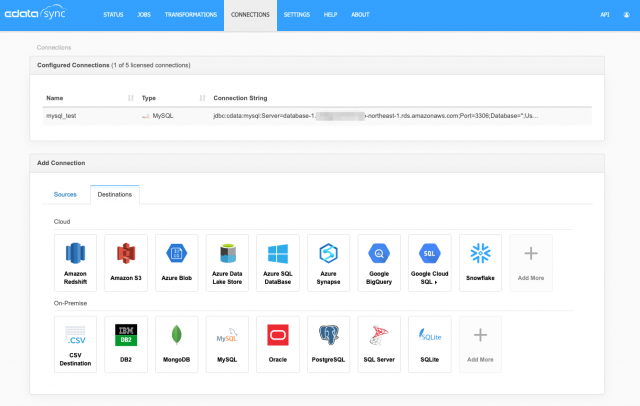Open the Help menu item
Screen dimensions: 640x406
[330, 15]
